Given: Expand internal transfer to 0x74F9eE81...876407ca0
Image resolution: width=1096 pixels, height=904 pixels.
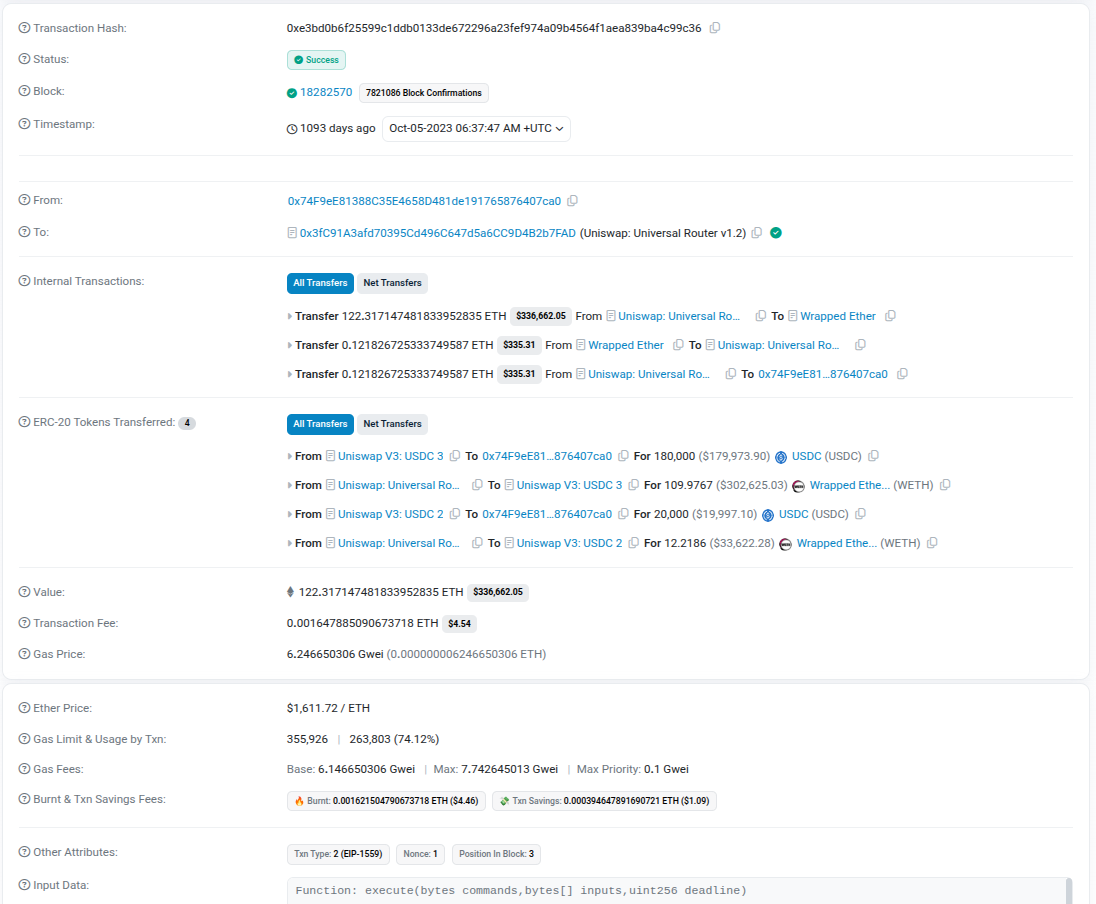Looking at the screenshot, I should [289, 374].
